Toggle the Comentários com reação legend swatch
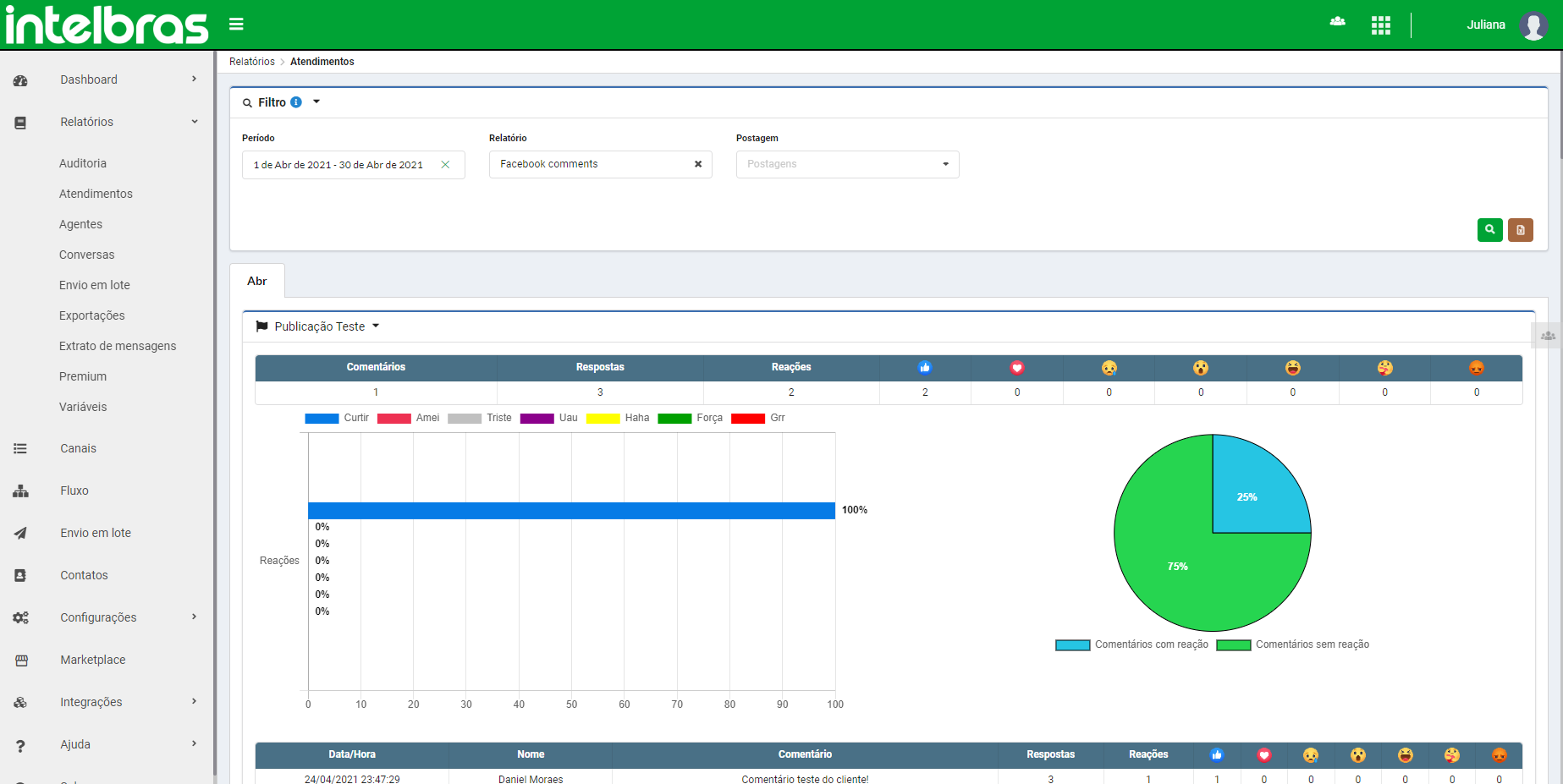1563x784 pixels. point(1072,645)
